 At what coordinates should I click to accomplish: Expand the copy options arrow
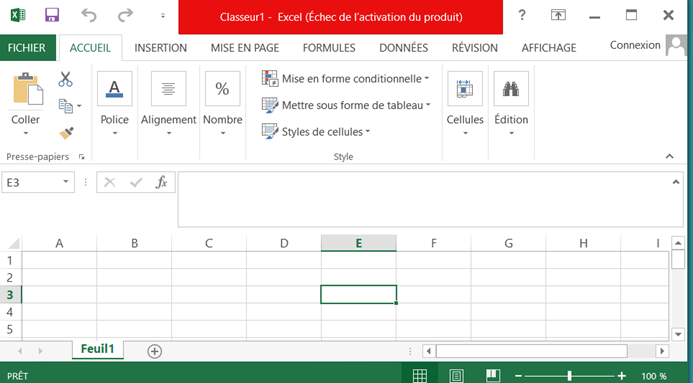tap(79, 106)
